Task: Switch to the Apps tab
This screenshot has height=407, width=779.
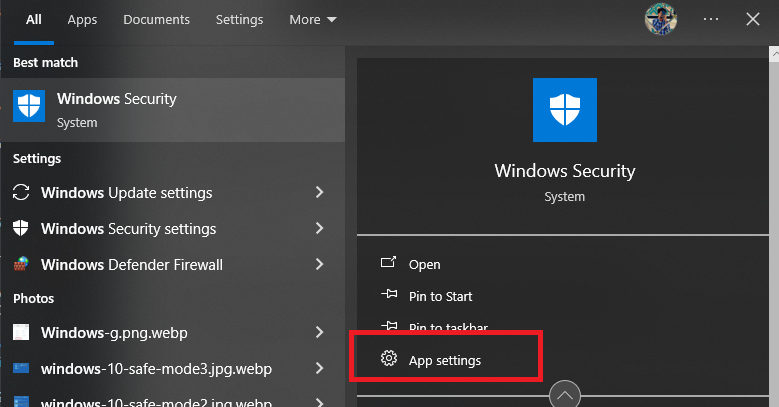Action: 82,20
